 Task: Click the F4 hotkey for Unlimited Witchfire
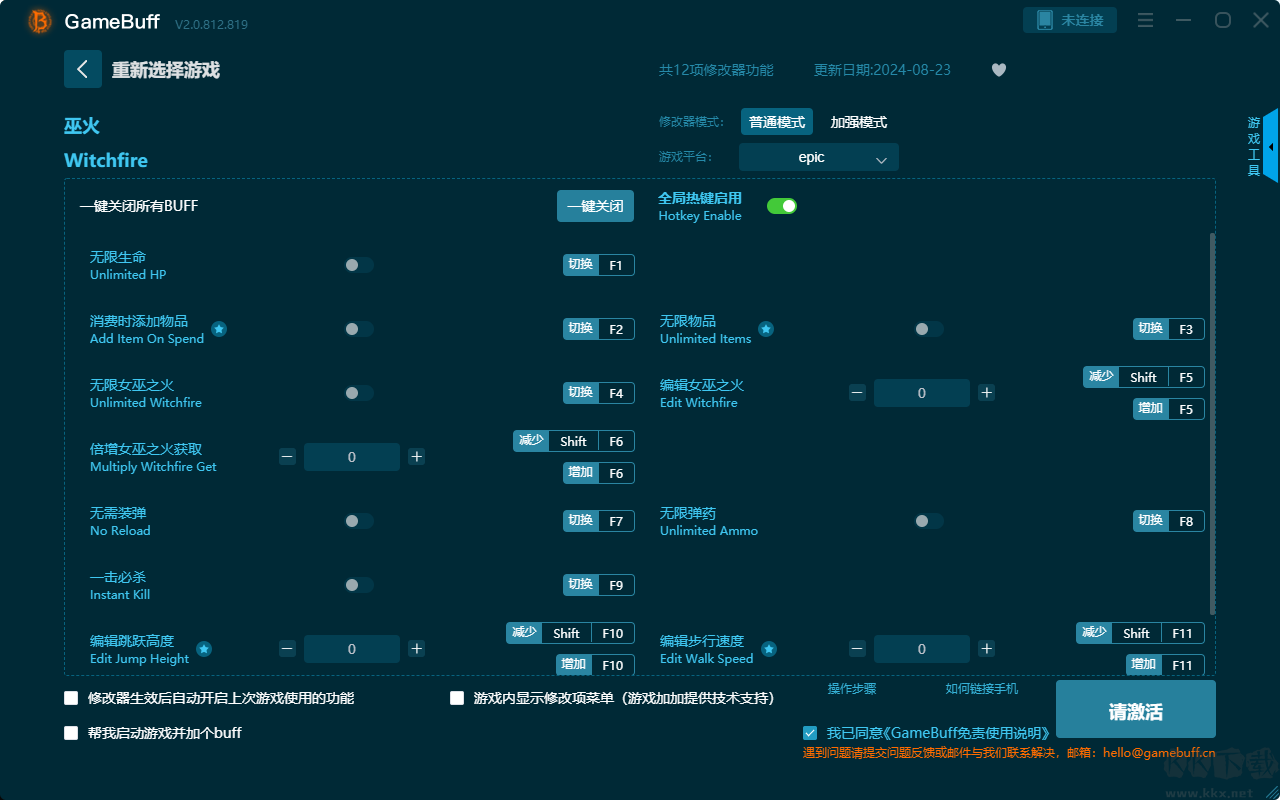(x=599, y=393)
